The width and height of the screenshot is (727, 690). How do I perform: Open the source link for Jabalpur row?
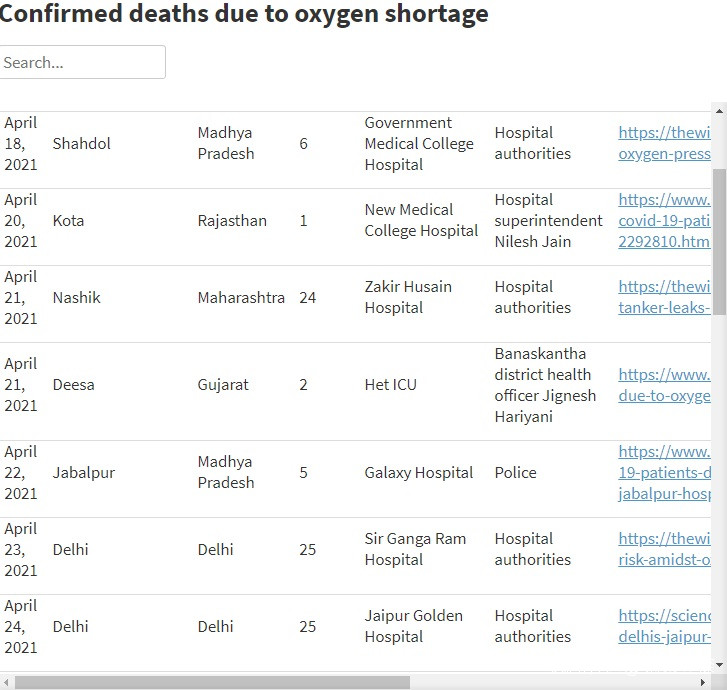pos(664,472)
